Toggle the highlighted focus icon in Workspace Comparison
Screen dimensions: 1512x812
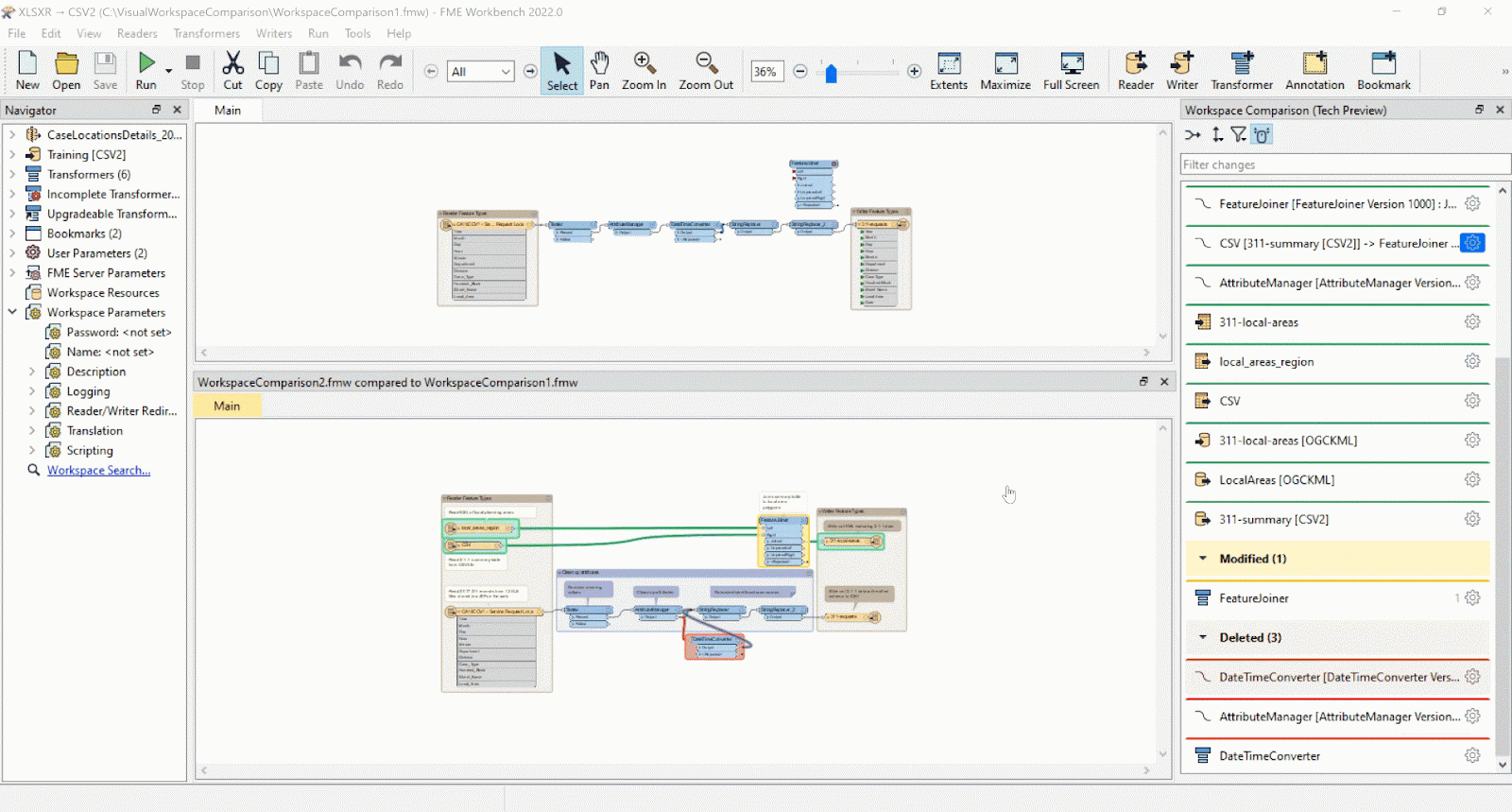[x=1262, y=135]
